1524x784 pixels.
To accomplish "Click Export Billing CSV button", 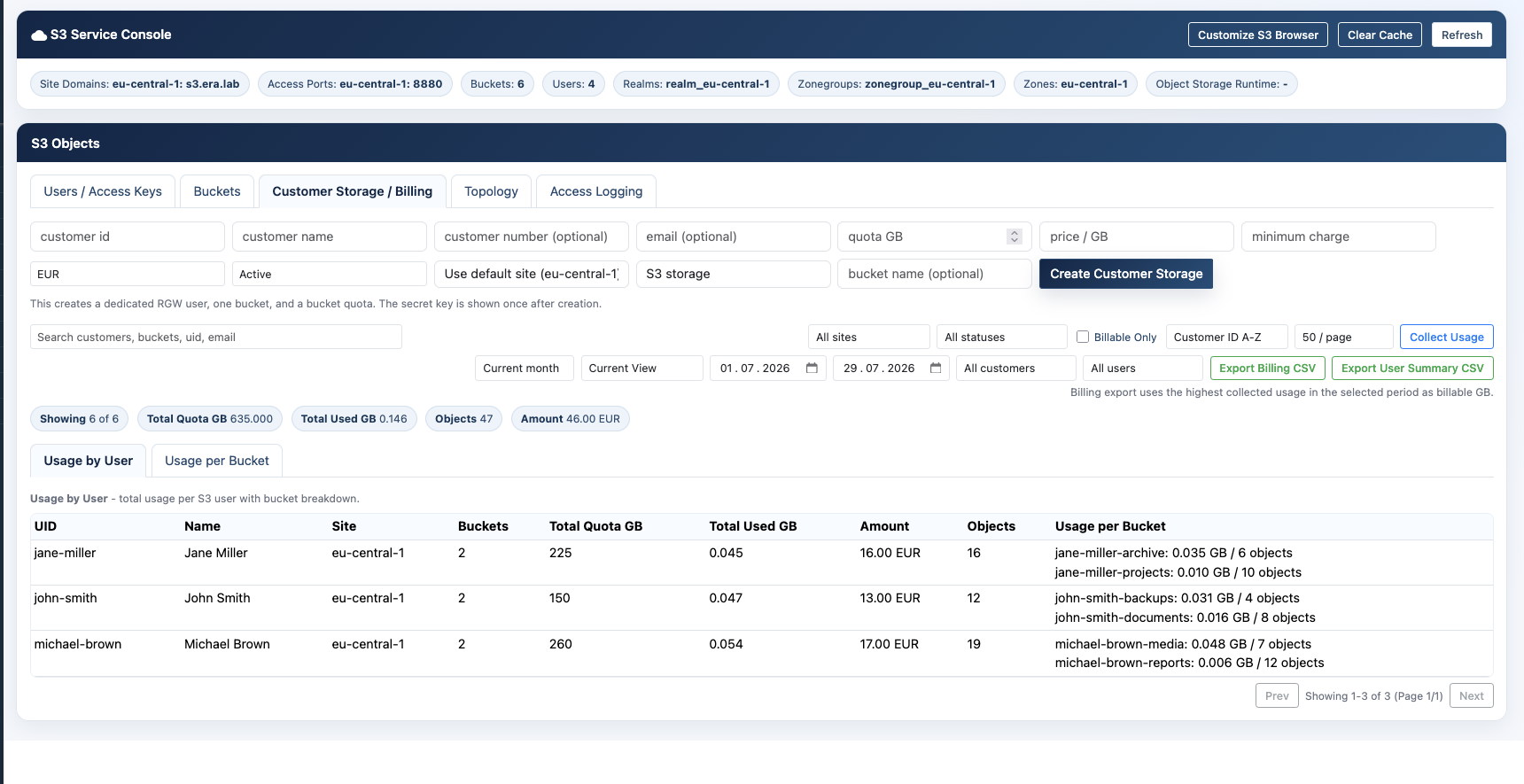I will 1267,369.
